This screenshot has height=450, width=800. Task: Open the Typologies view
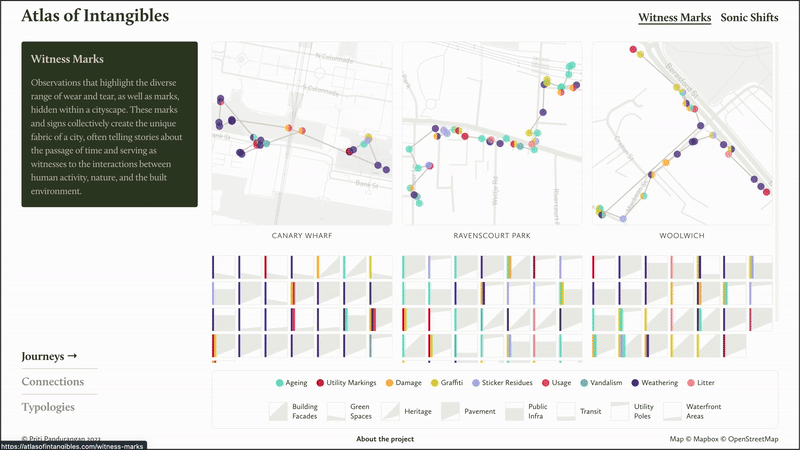click(x=48, y=407)
